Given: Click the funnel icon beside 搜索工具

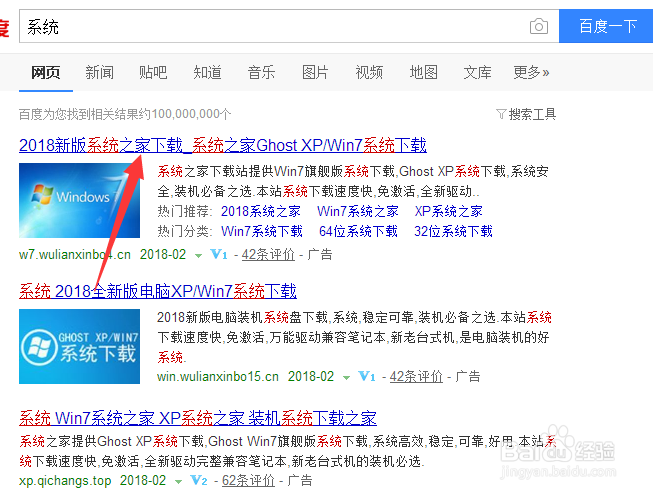Looking at the screenshot, I should (501, 114).
